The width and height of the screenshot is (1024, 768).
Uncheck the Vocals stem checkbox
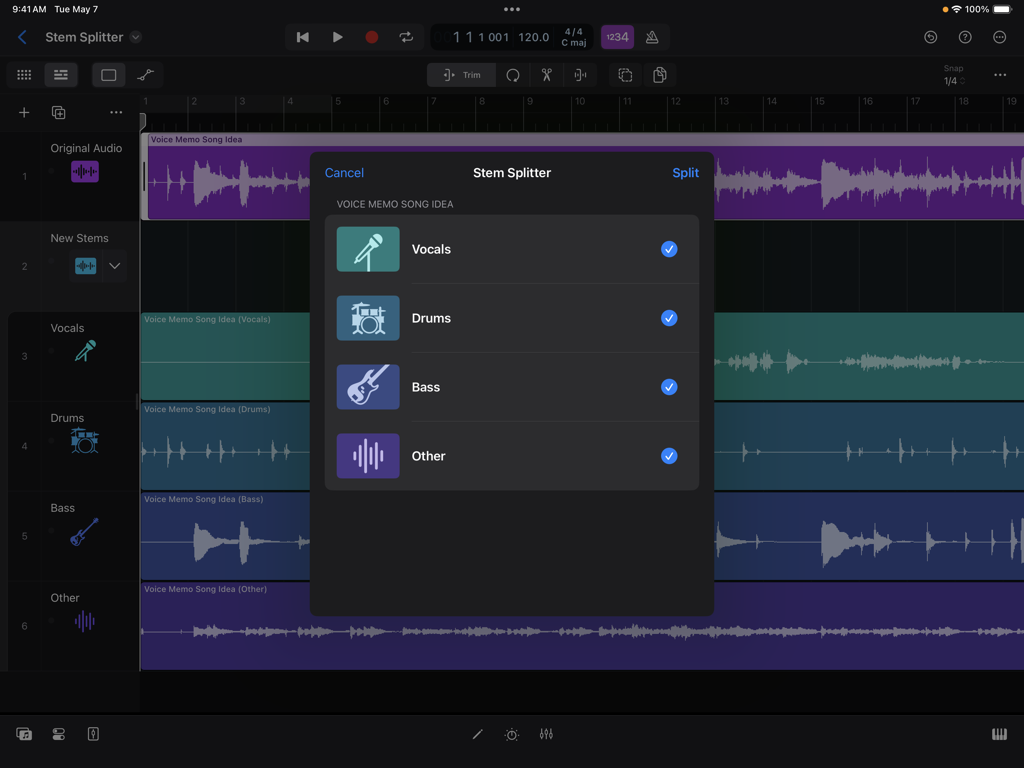(x=669, y=249)
